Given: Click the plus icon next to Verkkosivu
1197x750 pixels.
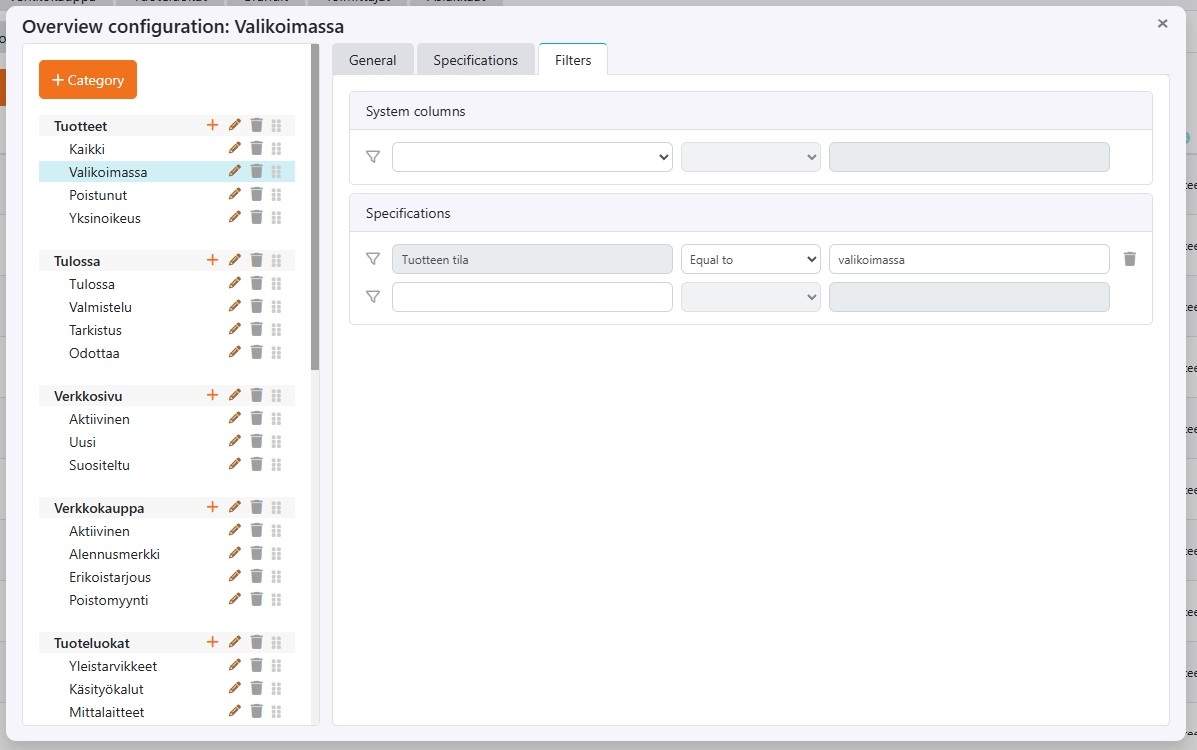Looking at the screenshot, I should tap(212, 395).
